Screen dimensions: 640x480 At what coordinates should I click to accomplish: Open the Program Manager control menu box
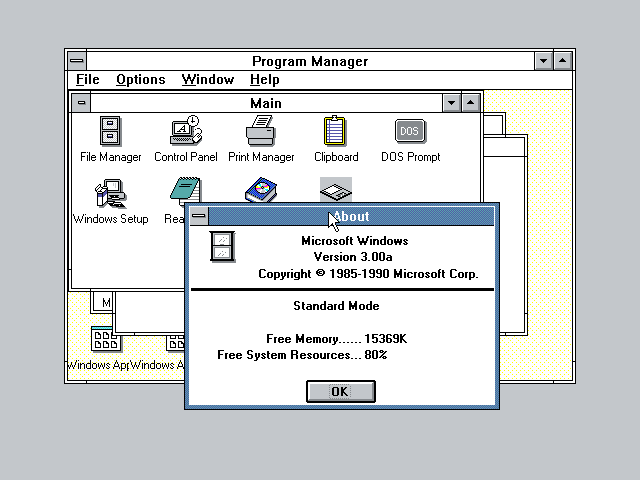pos(77,61)
